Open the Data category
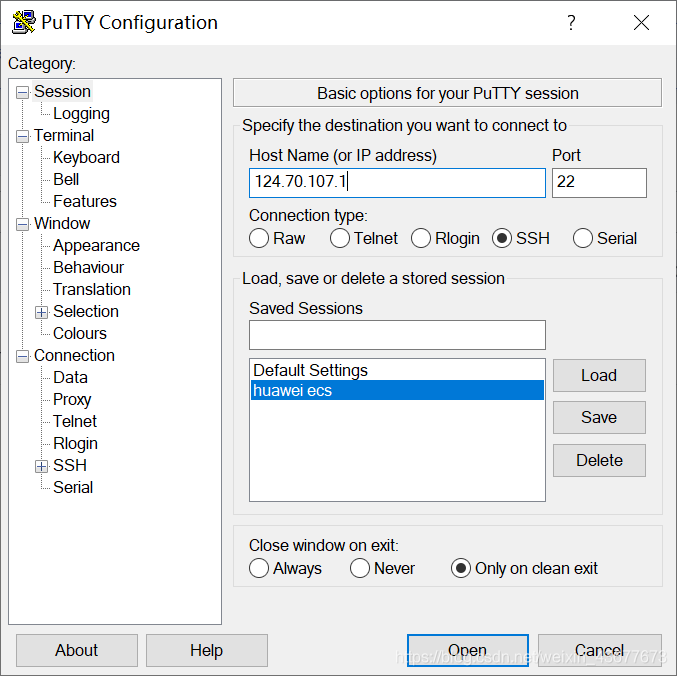 pyautogui.click(x=70, y=378)
